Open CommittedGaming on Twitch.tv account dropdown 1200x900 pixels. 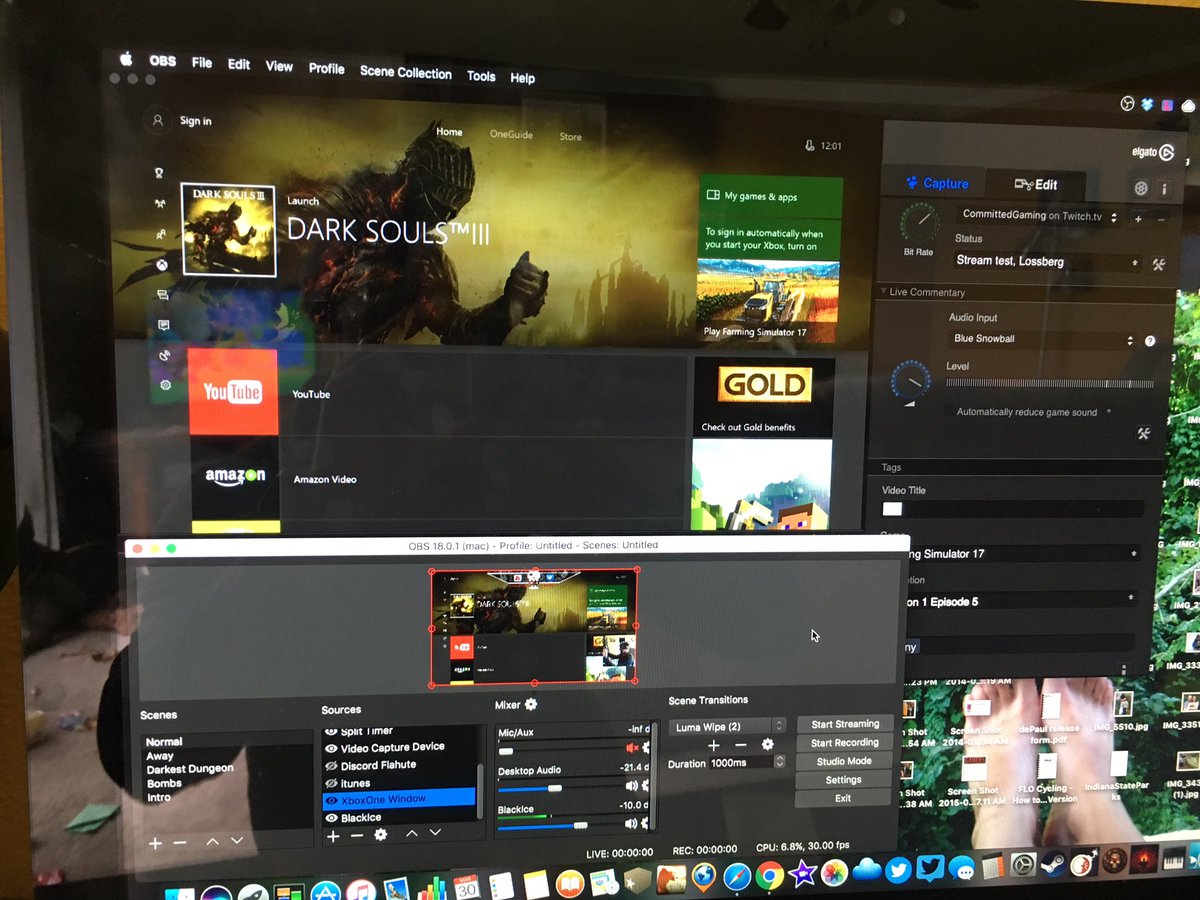[x=1038, y=216]
